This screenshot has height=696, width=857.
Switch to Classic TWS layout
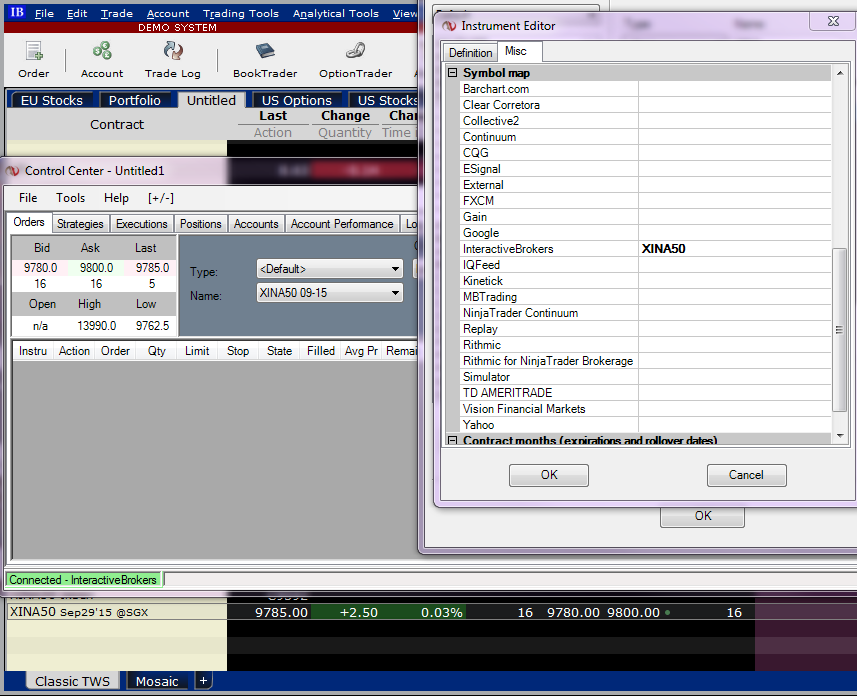[72, 681]
